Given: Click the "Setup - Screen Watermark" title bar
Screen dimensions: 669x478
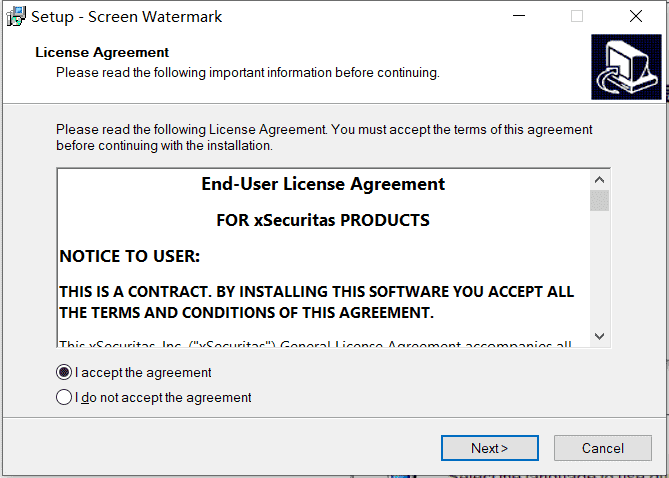Looking at the screenshot, I should click(127, 17).
